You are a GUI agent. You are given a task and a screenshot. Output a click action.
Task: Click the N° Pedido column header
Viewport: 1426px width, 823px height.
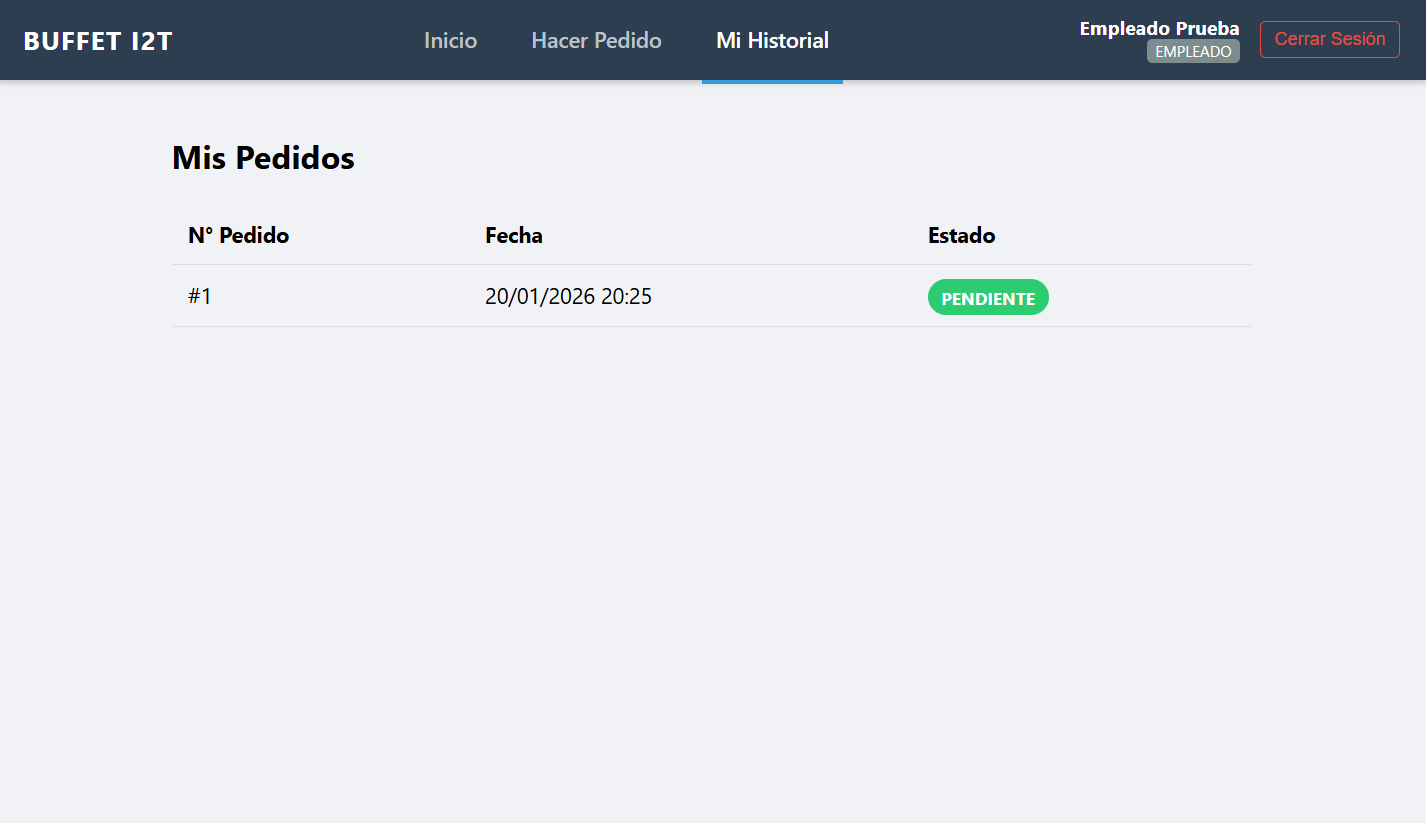(238, 236)
